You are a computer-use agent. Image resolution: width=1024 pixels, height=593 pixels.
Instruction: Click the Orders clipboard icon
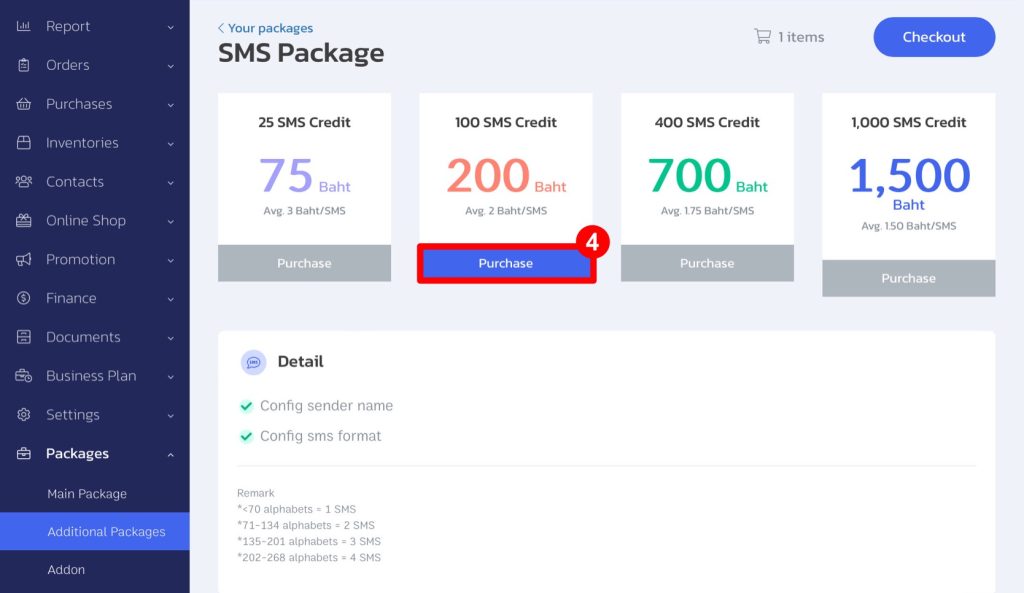(24, 65)
